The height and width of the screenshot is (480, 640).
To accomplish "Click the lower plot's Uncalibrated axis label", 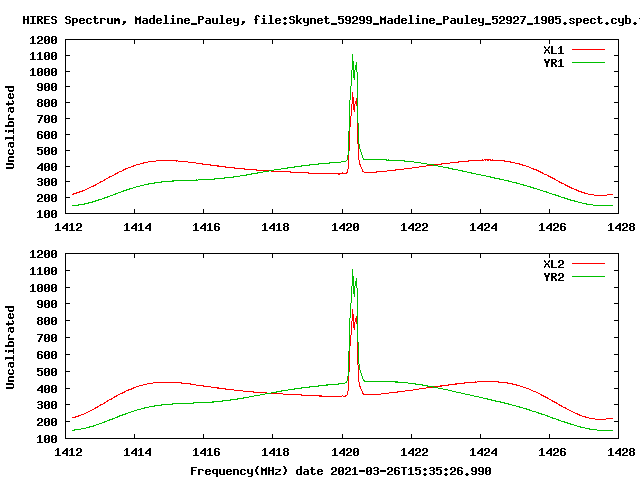I will 10,347.
